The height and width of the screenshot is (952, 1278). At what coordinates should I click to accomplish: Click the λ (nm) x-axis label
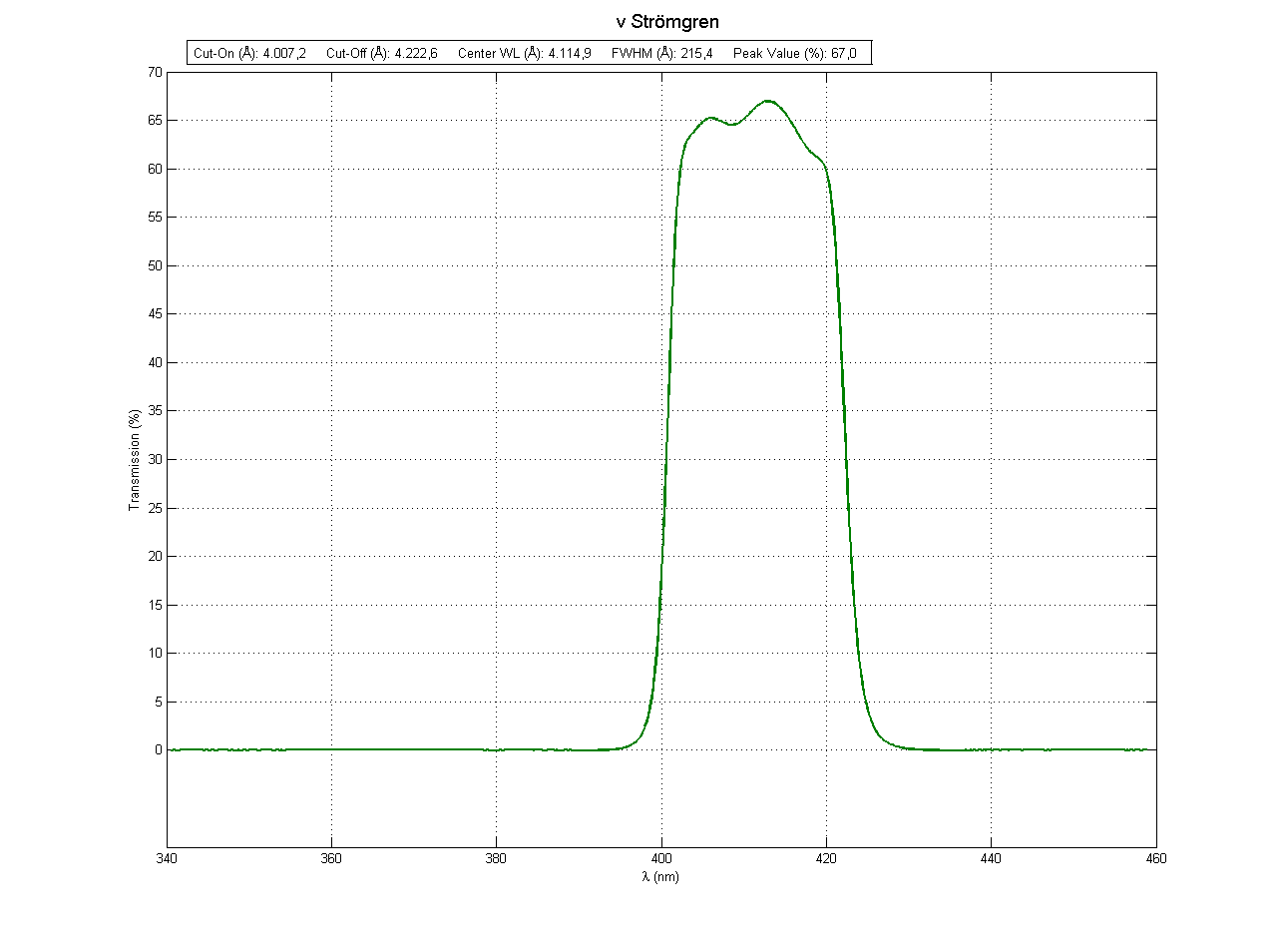[x=660, y=876]
